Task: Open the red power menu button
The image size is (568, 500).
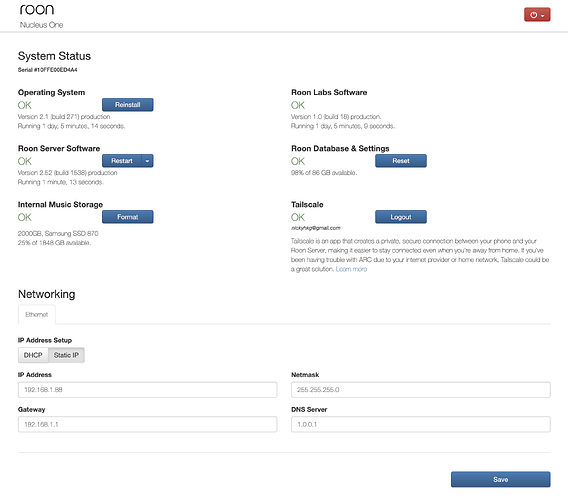Action: coord(537,15)
